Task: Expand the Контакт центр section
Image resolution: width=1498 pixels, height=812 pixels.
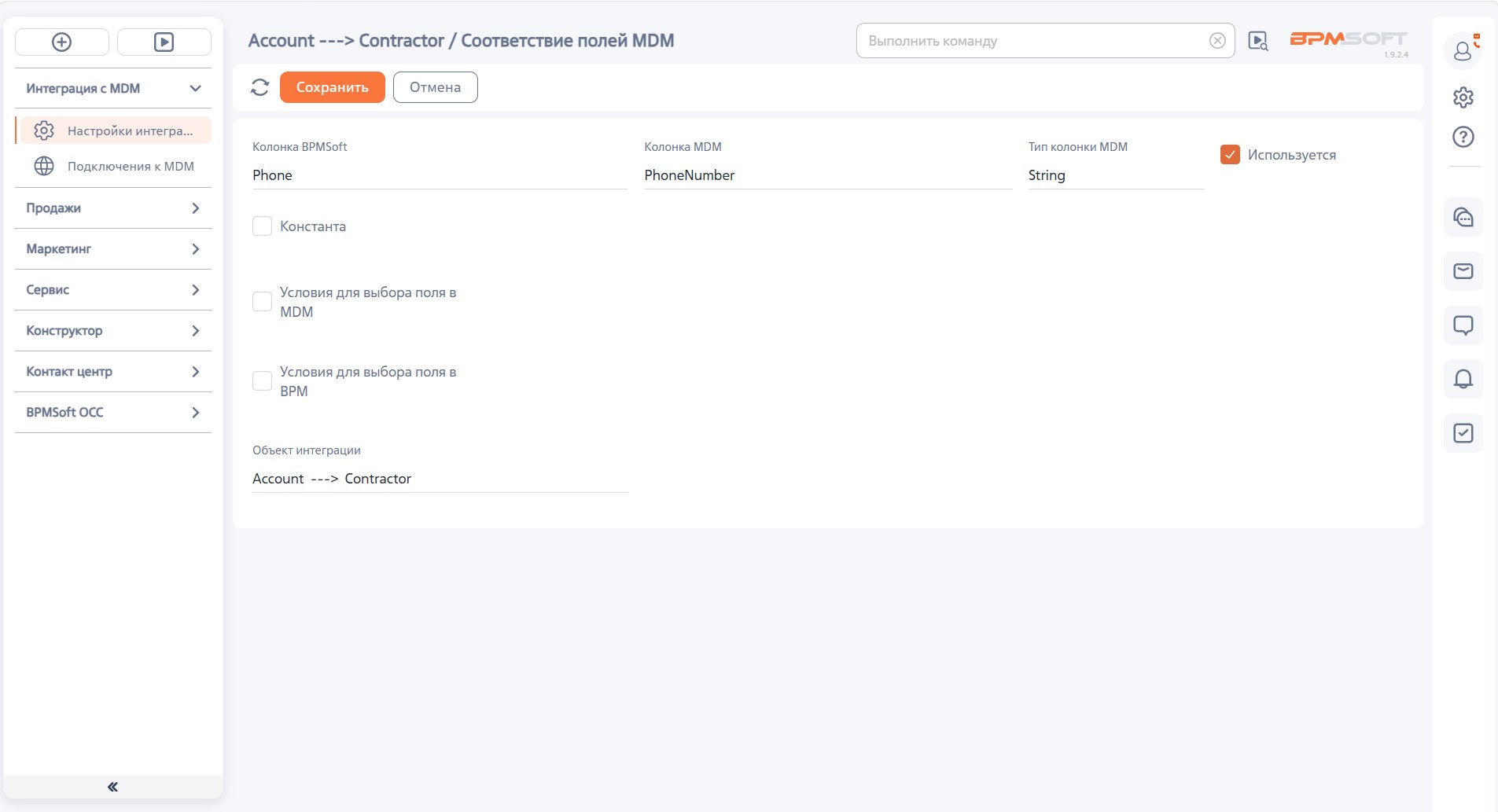Action: tap(113, 372)
